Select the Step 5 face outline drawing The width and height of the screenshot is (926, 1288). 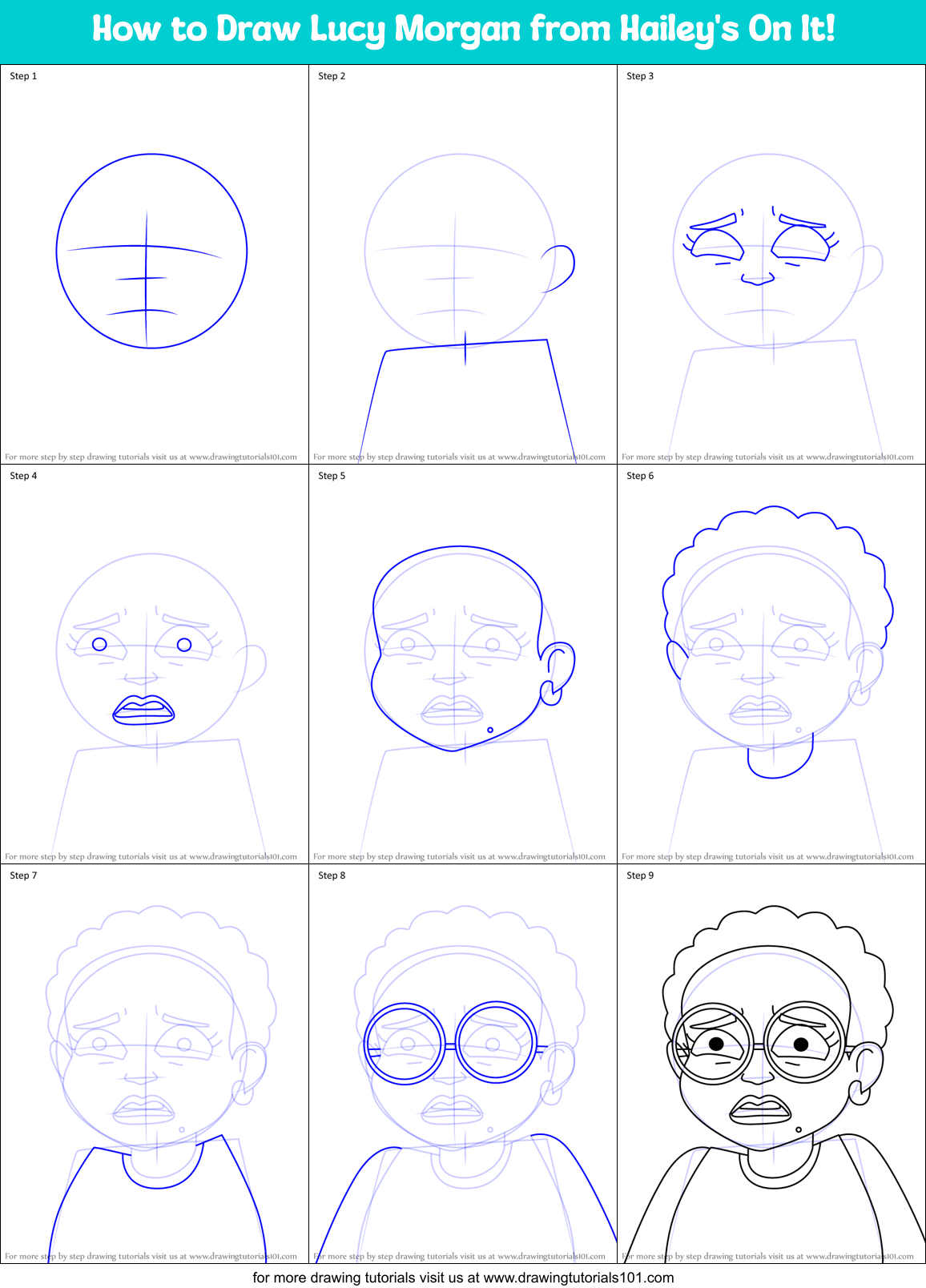click(473, 649)
